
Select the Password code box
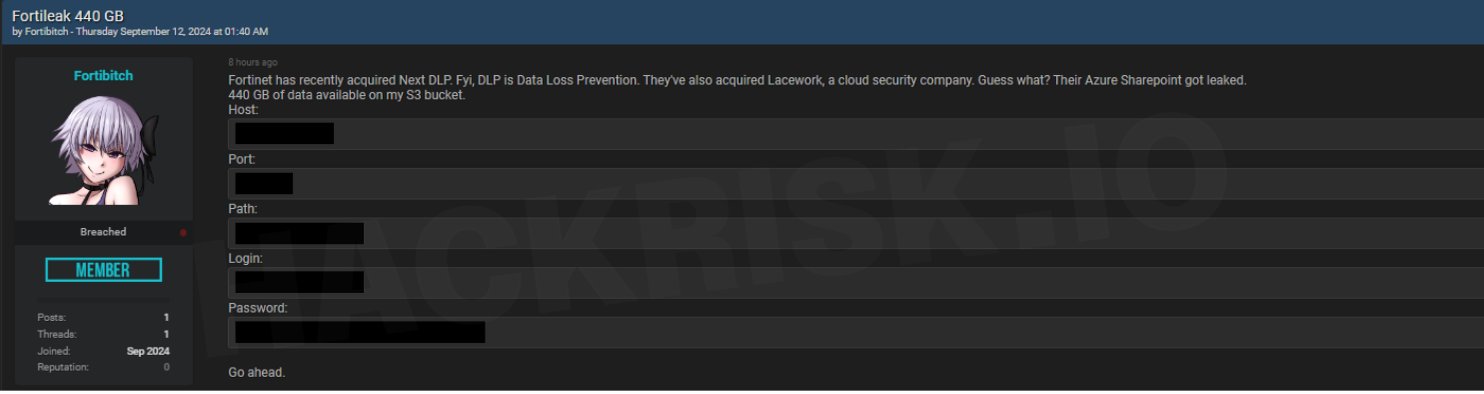855,332
